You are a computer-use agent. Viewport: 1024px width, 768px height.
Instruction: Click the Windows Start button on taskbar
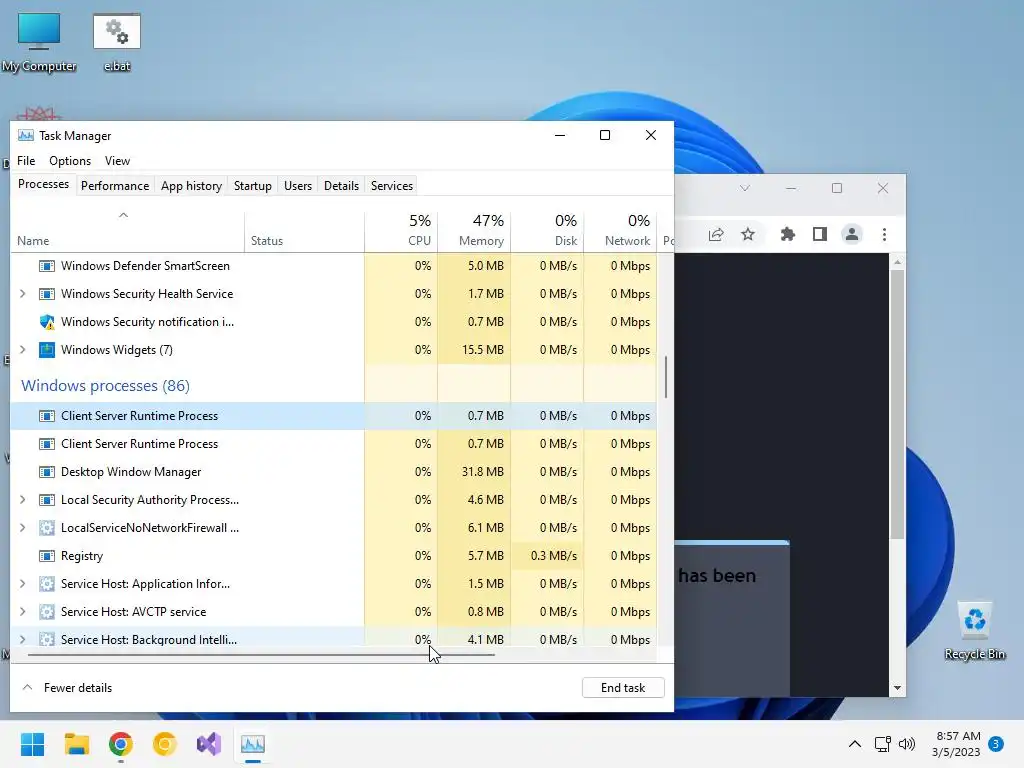tap(32, 744)
